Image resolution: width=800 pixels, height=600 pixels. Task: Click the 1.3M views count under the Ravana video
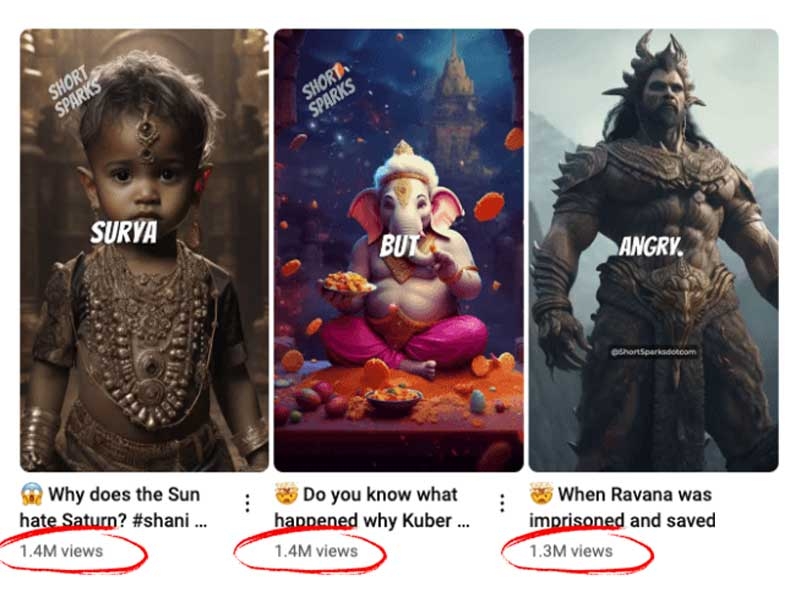(571, 551)
